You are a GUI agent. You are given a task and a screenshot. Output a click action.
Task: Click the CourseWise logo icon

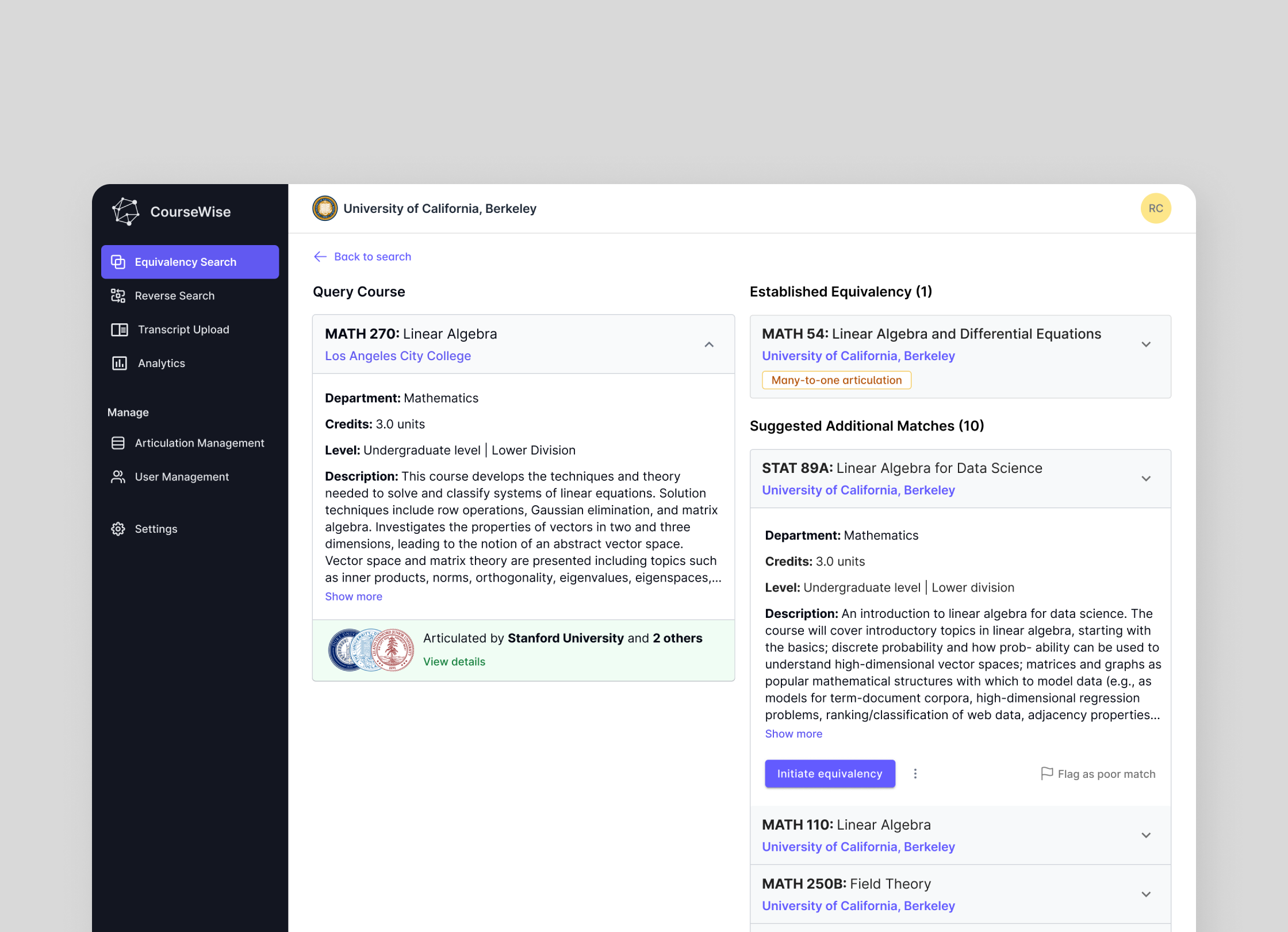[125, 211]
